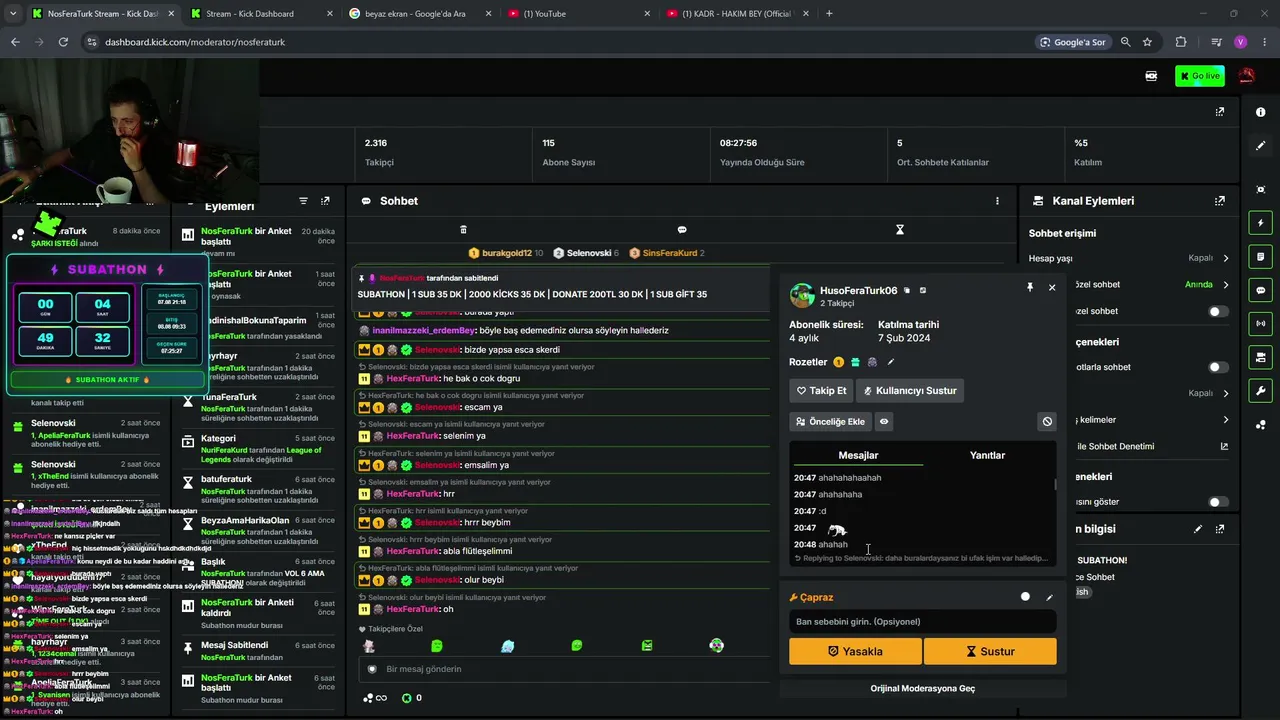Open the Sohbet panel three-dot menu
Screen dimensions: 1280x720
[997, 201]
